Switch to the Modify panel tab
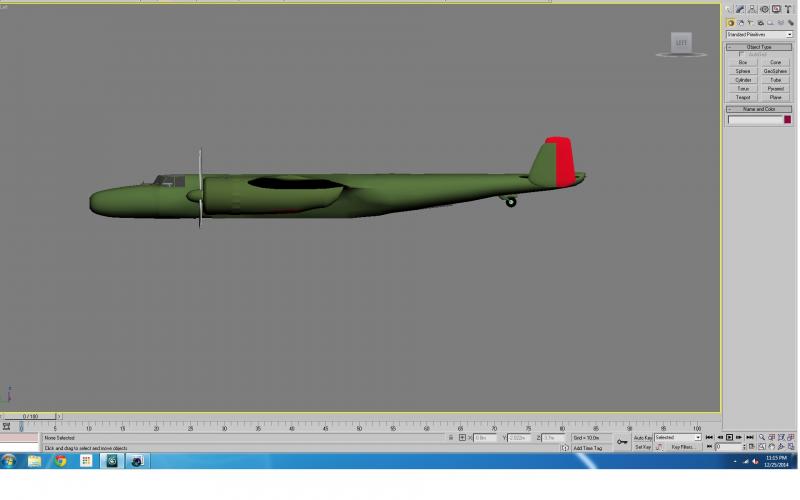 740,9
